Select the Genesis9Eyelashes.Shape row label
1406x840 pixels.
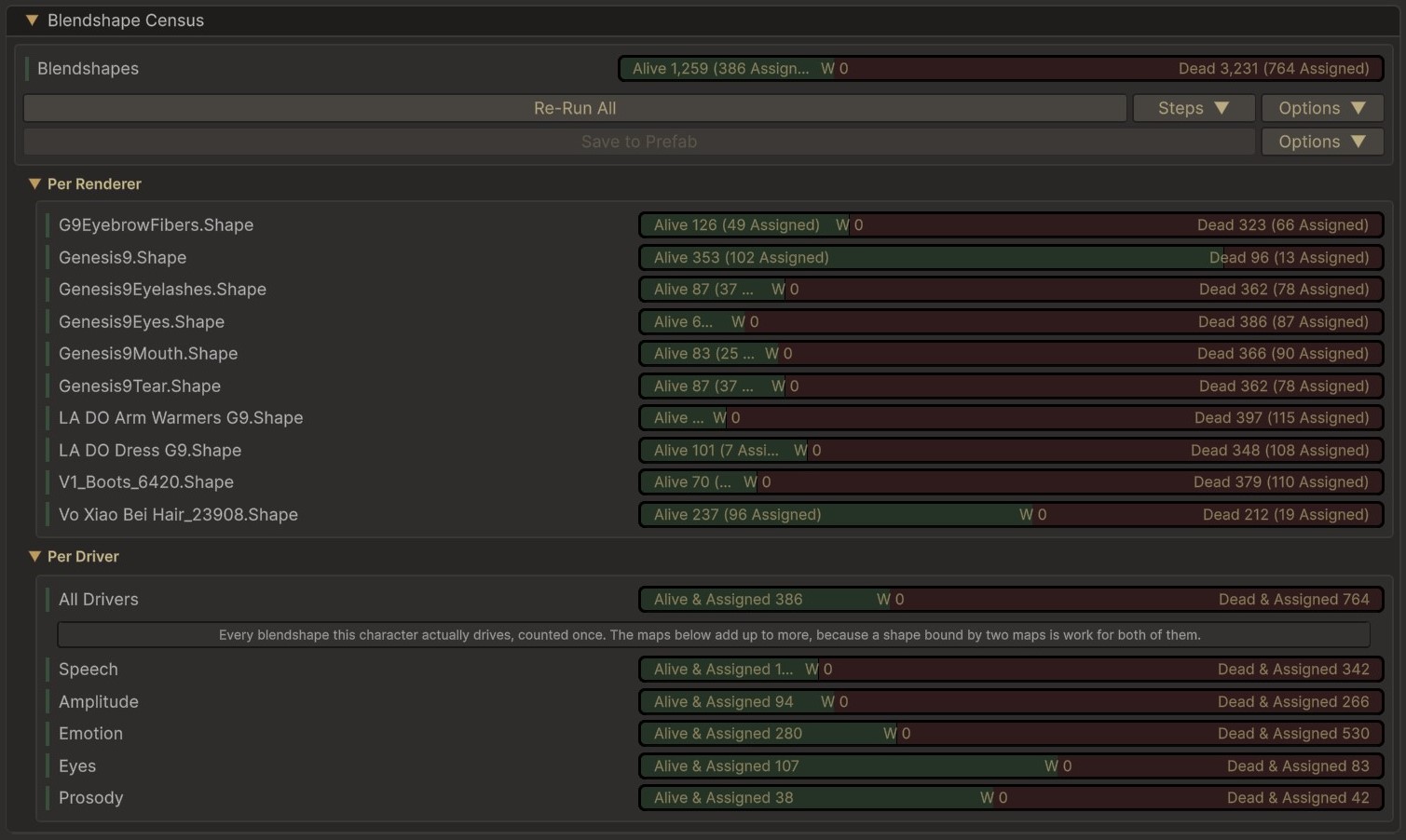(162, 290)
